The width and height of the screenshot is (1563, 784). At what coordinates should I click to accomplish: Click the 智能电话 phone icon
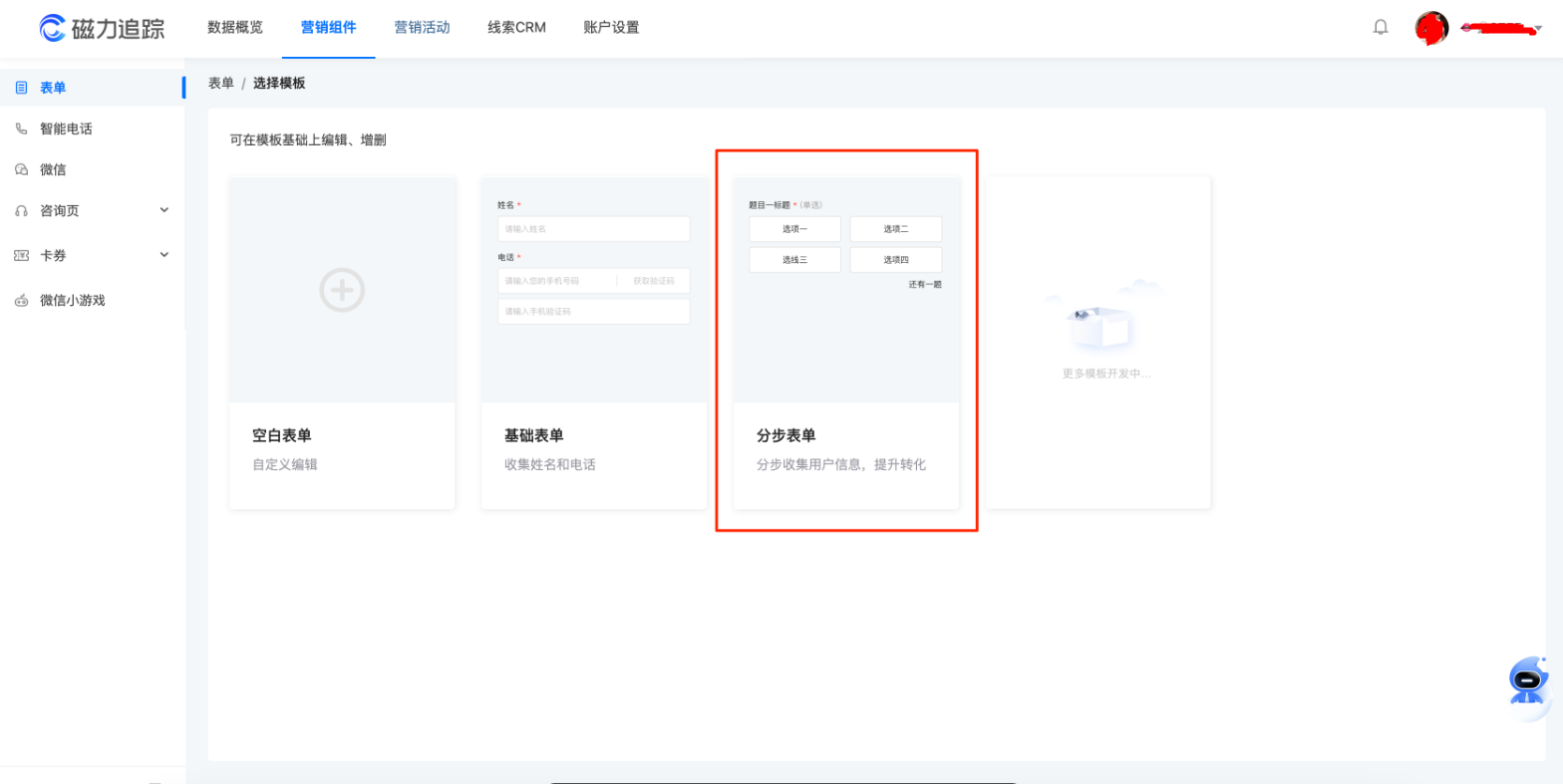tap(21, 129)
